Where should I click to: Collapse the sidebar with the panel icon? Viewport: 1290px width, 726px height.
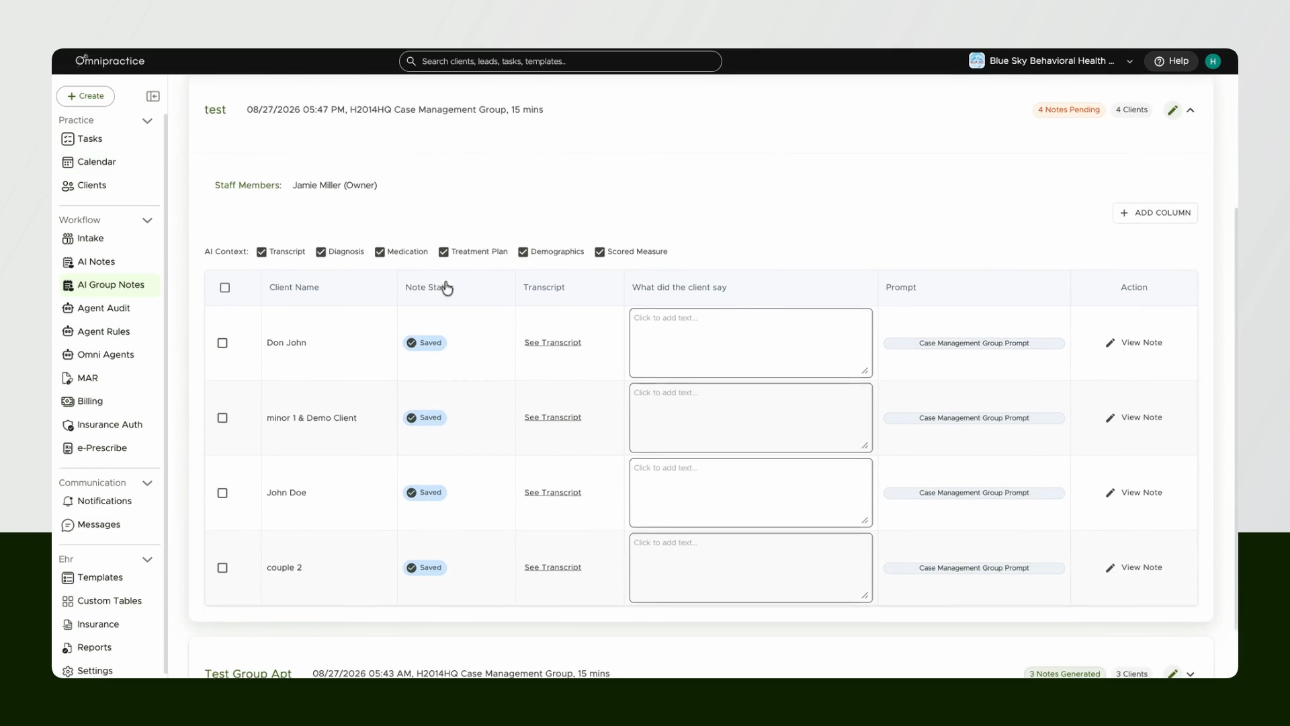153,96
